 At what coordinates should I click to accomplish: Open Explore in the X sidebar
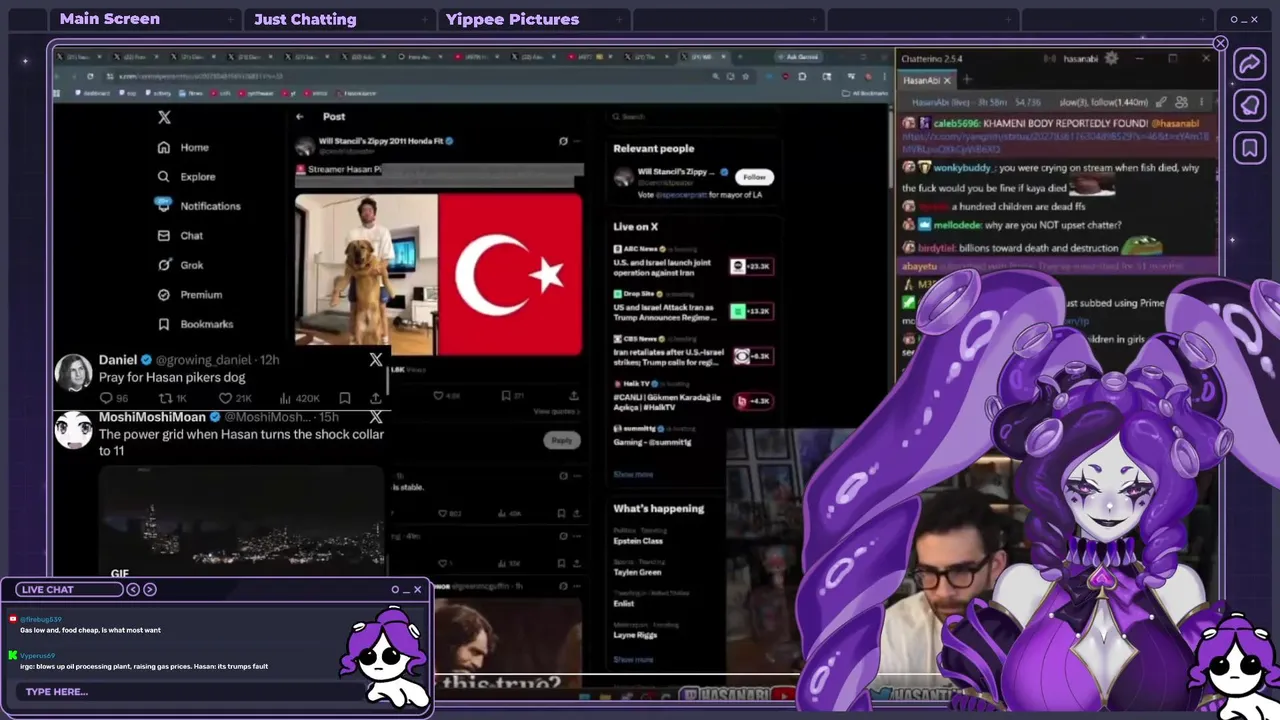pos(186,176)
